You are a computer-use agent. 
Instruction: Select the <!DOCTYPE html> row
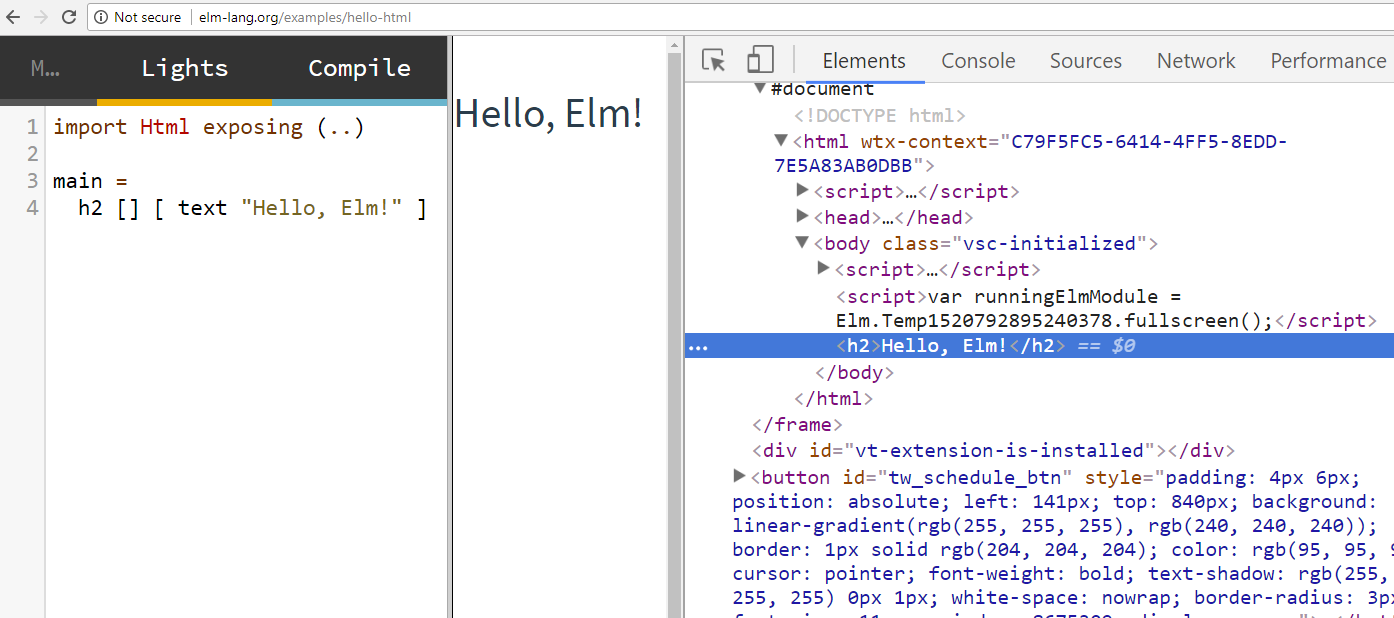click(x=880, y=115)
